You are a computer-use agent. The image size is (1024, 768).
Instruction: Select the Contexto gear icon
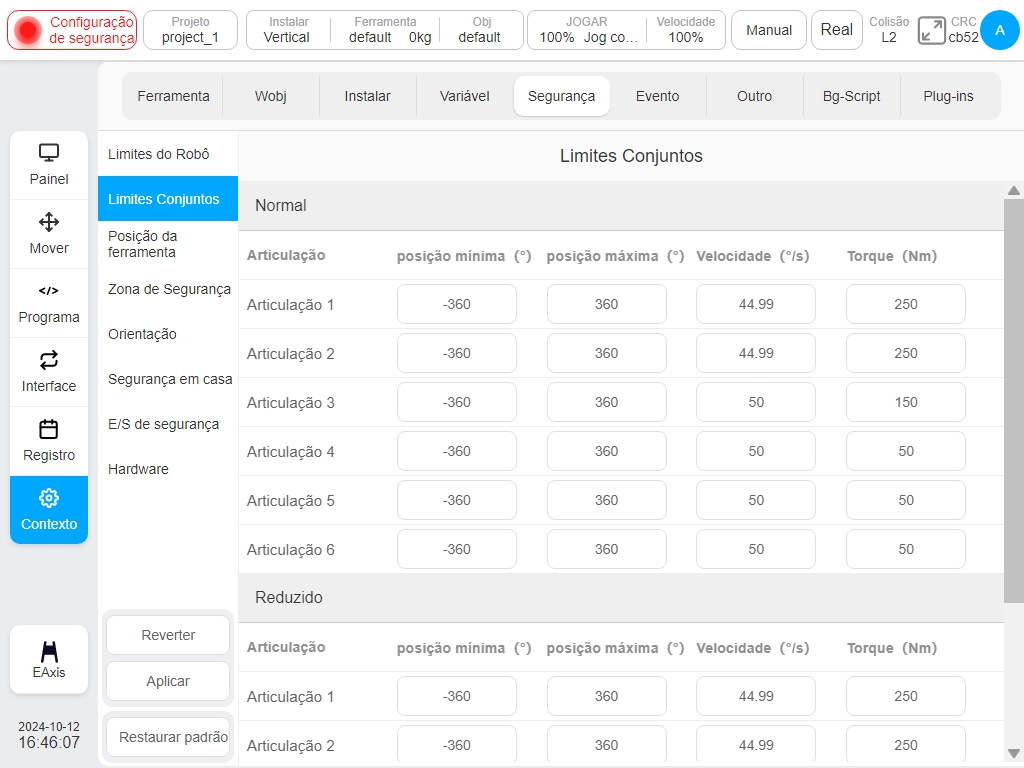49,498
